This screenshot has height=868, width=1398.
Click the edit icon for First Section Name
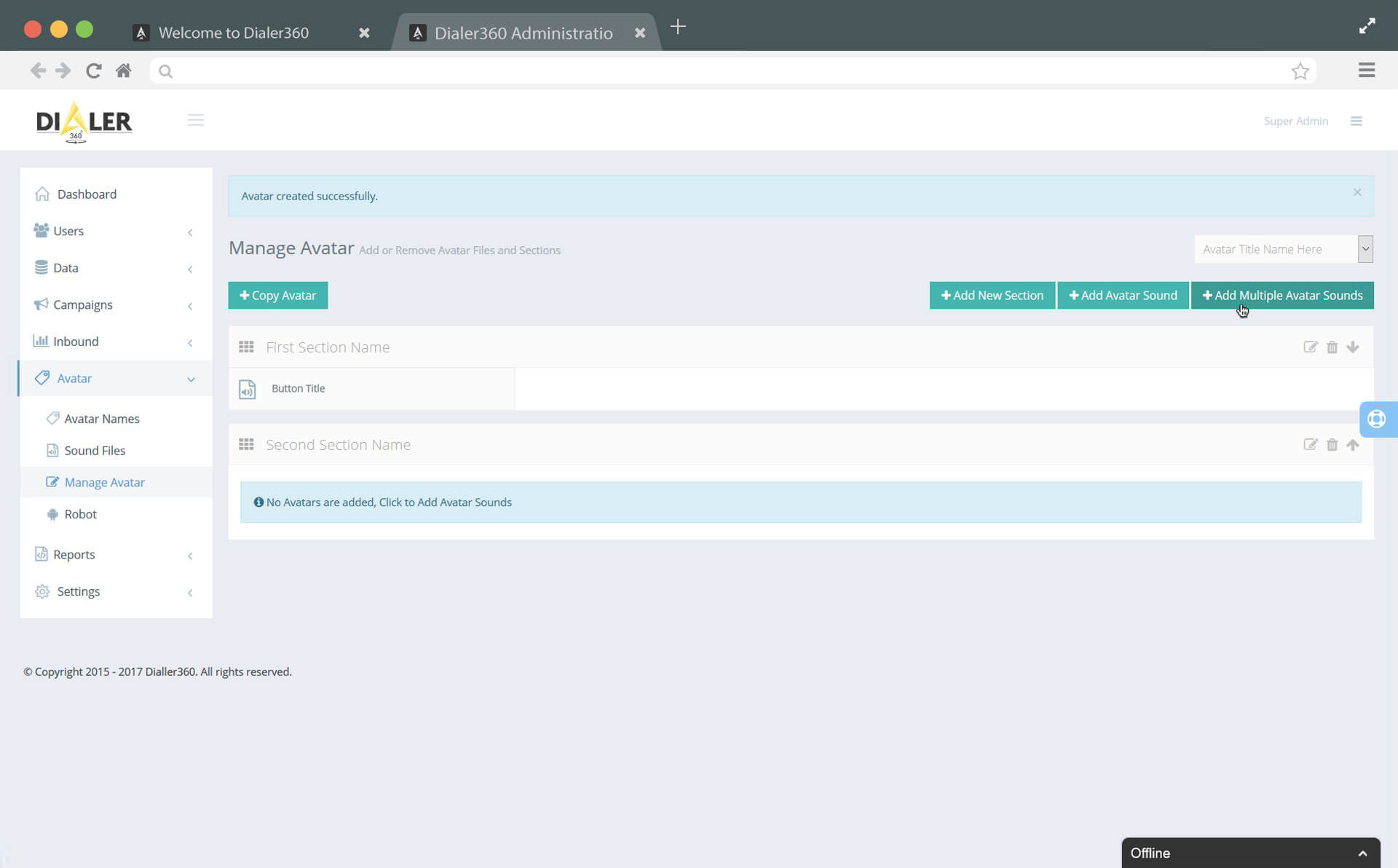1311,347
